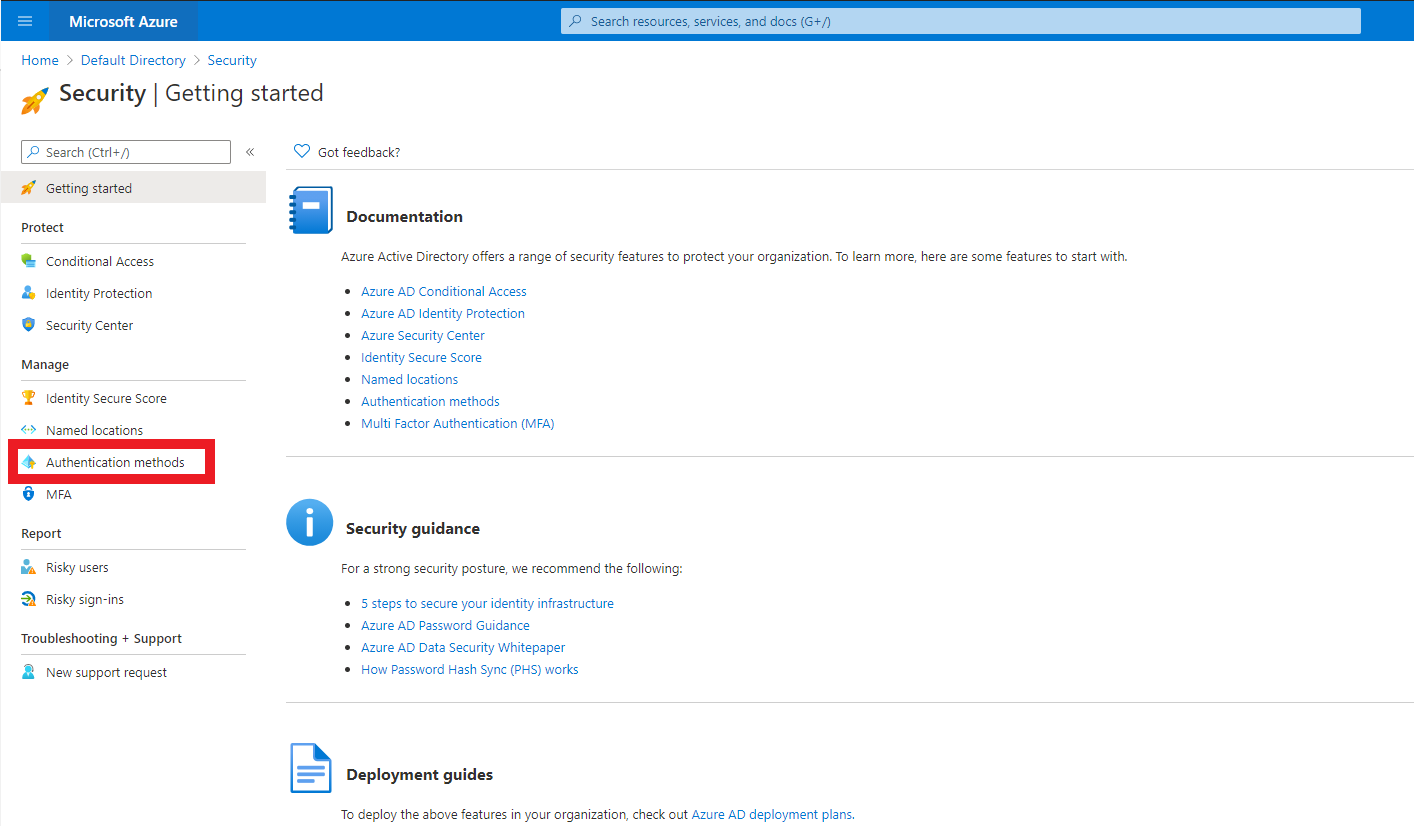The image size is (1414, 826).
Task: Open Named locations documentation link
Action: pyautogui.click(x=409, y=379)
